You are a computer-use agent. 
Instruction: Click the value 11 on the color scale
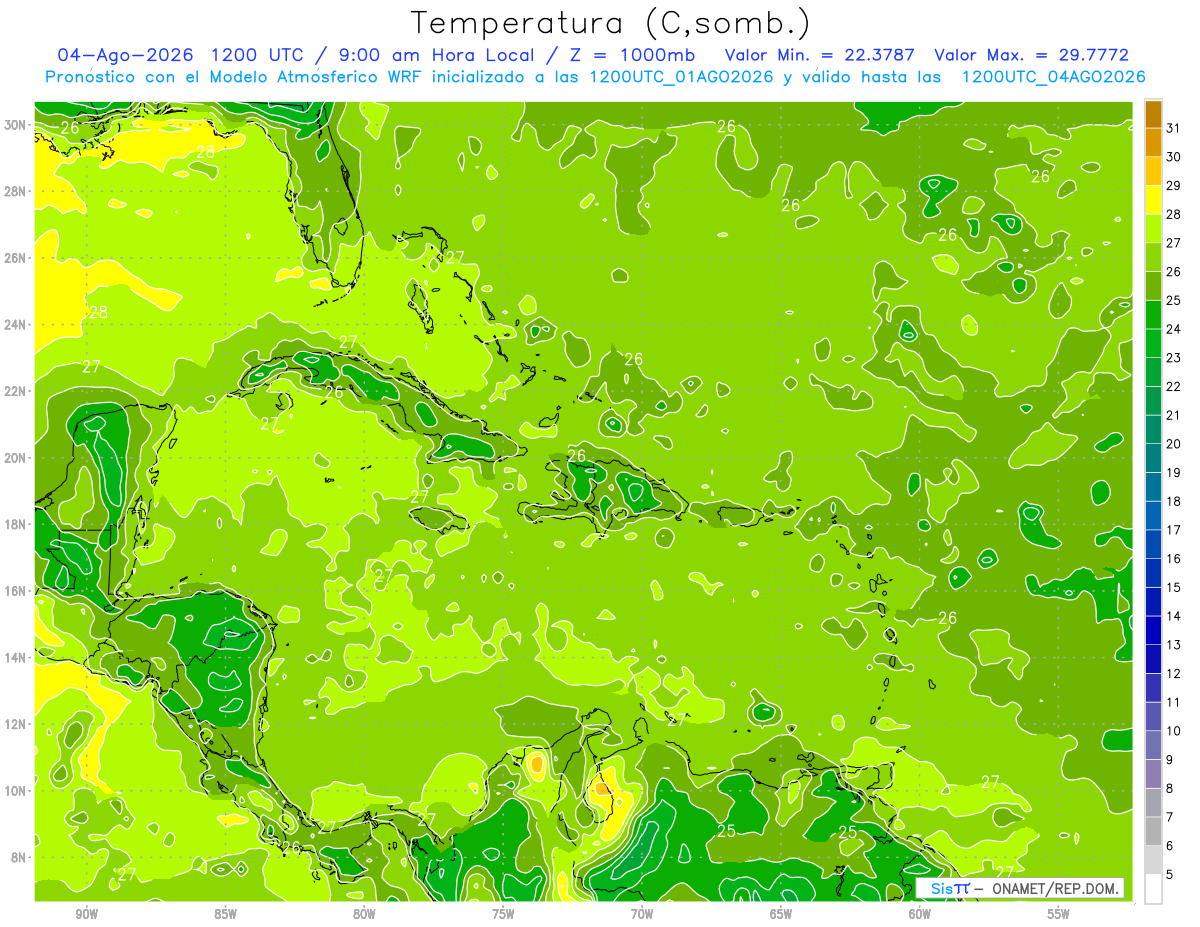click(x=1174, y=702)
